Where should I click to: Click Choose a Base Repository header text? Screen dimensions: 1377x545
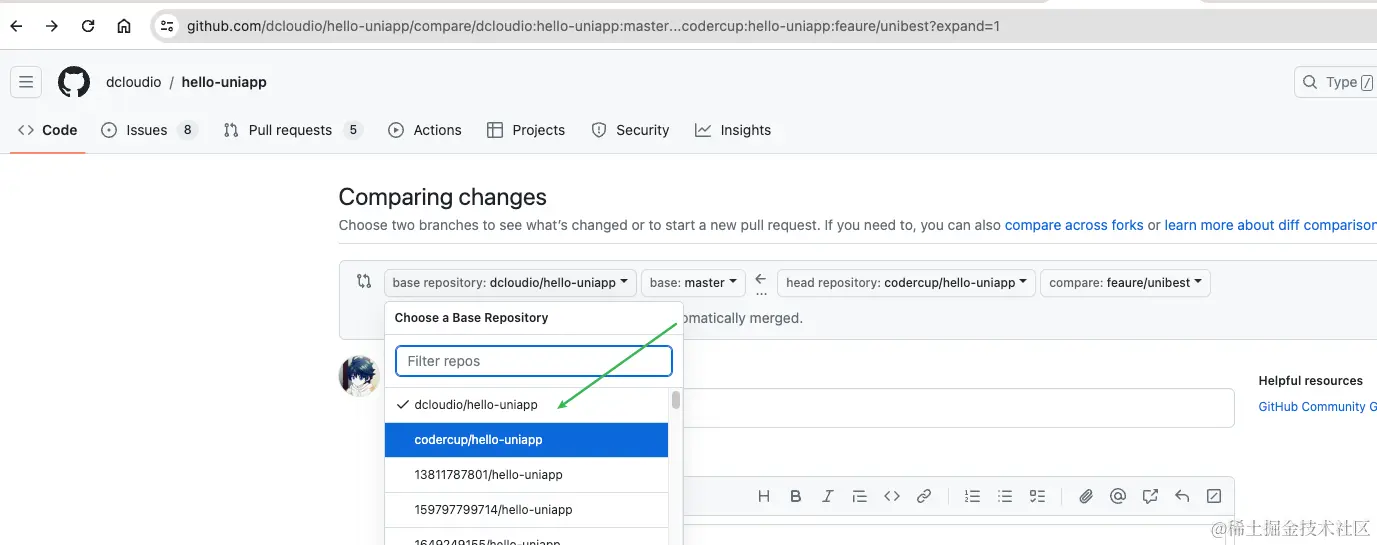[x=471, y=318]
